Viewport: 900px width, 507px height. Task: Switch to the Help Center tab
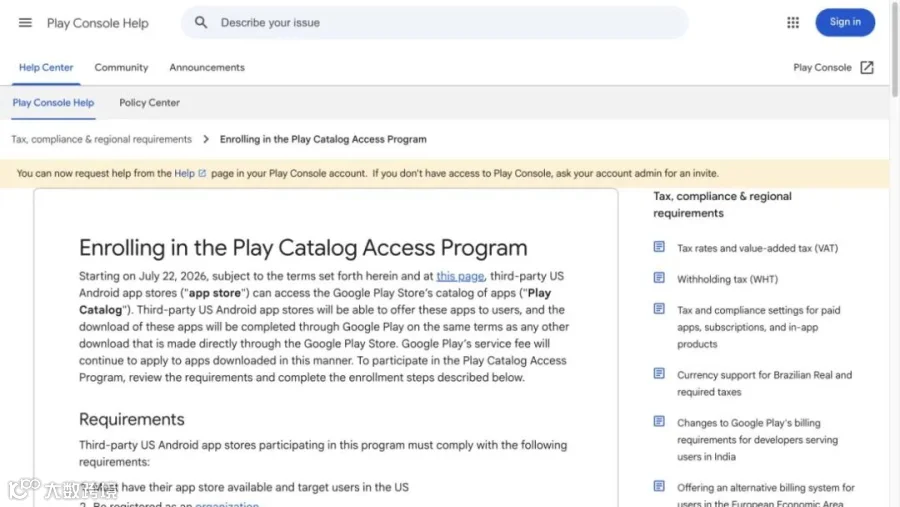pos(46,67)
